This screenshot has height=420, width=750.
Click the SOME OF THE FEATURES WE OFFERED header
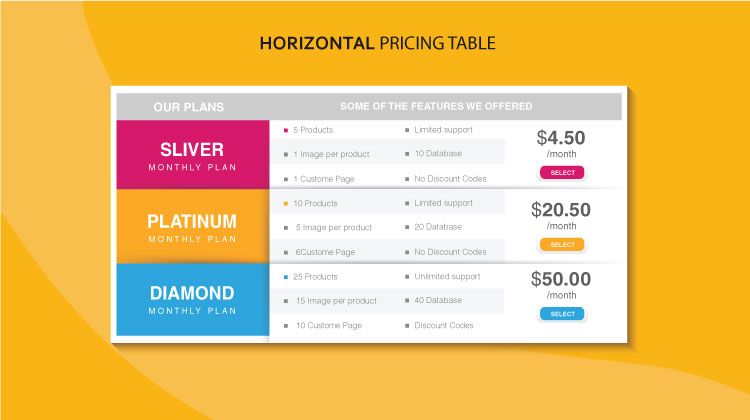436,106
